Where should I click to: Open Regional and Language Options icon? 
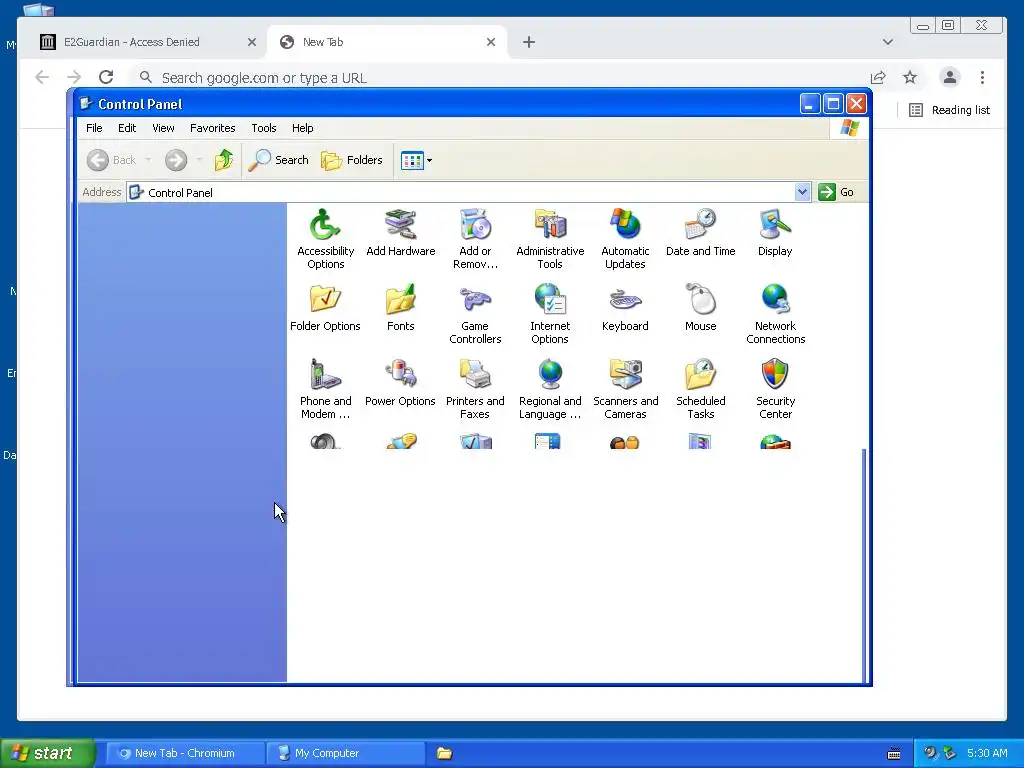pos(550,389)
